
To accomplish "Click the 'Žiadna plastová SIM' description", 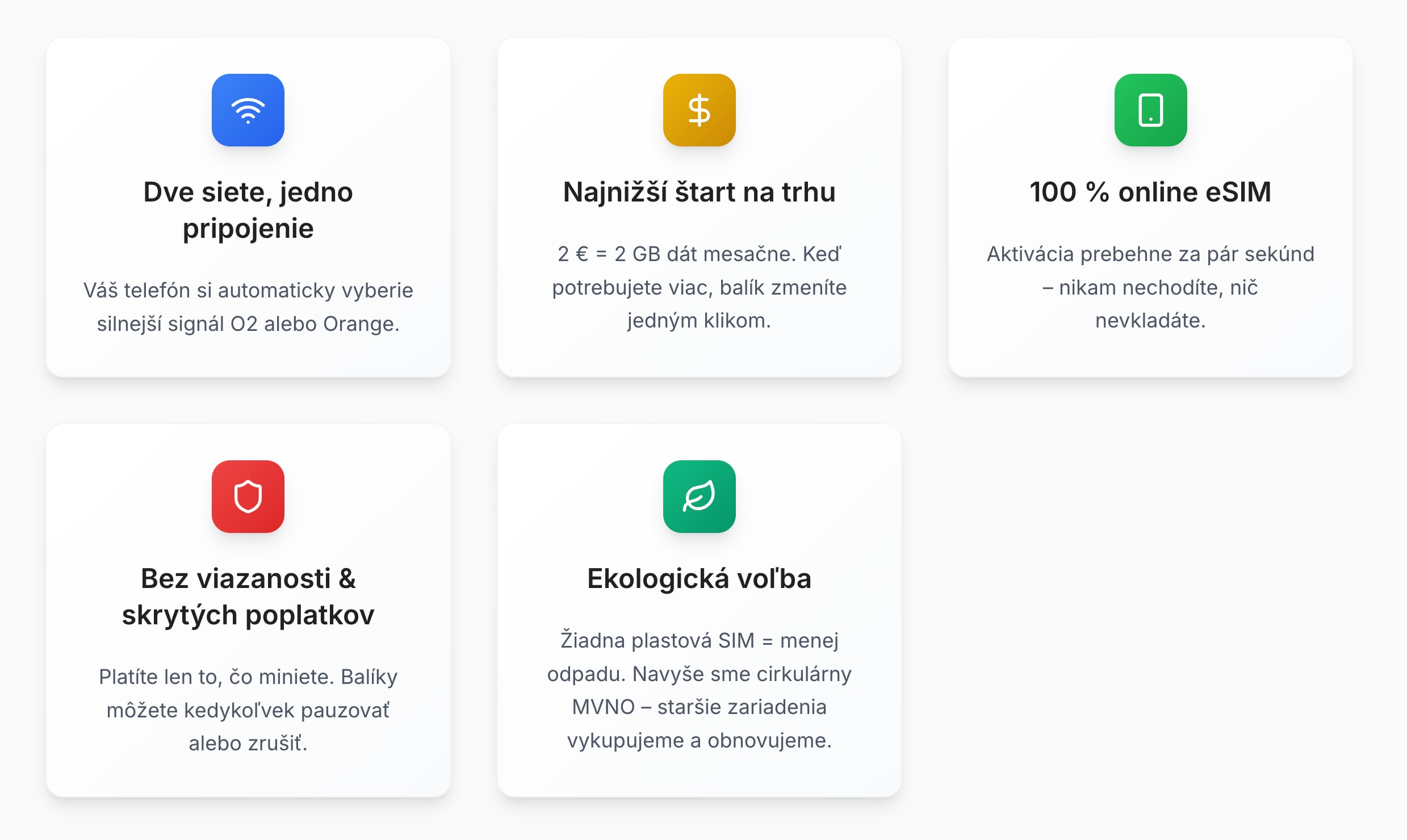I will [699, 690].
